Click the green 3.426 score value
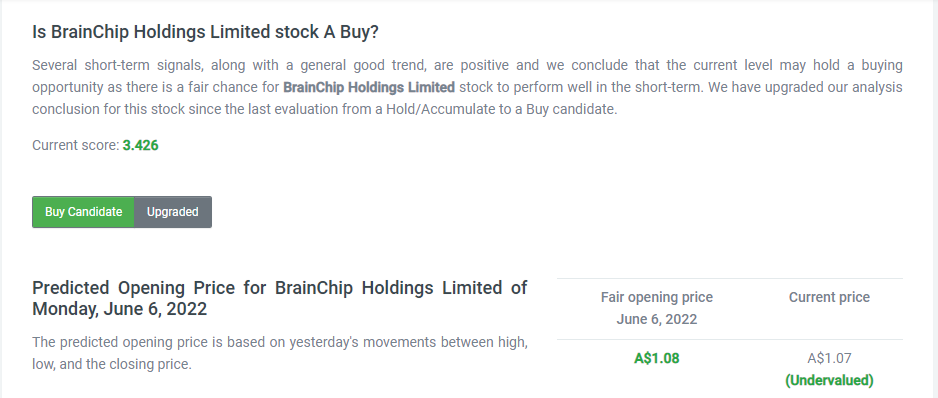This screenshot has width=938, height=398. coord(141,145)
